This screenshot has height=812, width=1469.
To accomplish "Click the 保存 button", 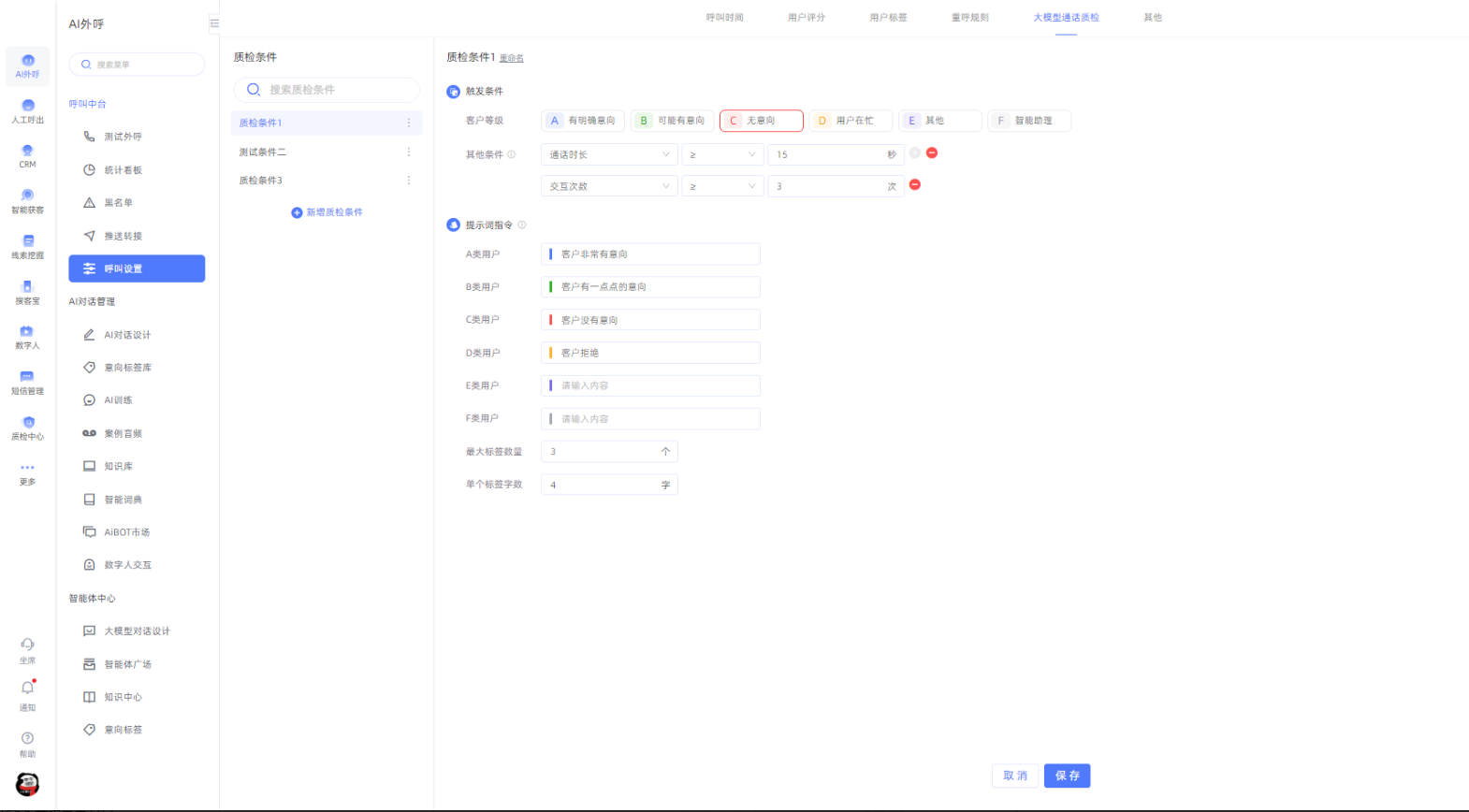I will click(1067, 776).
